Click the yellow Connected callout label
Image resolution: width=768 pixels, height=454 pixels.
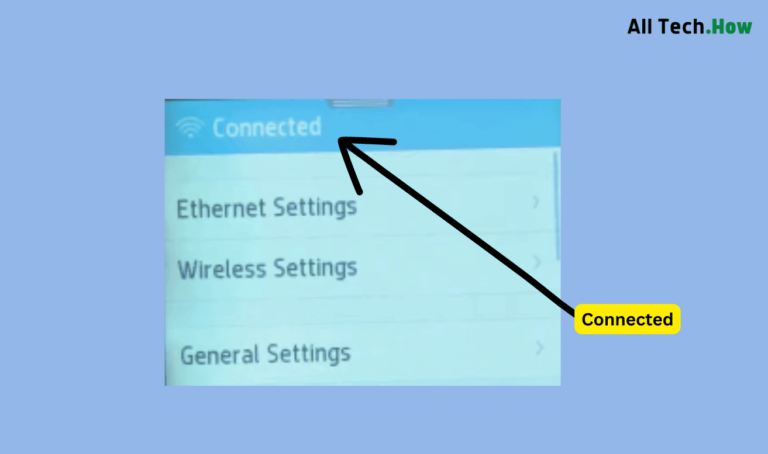pyautogui.click(x=627, y=319)
